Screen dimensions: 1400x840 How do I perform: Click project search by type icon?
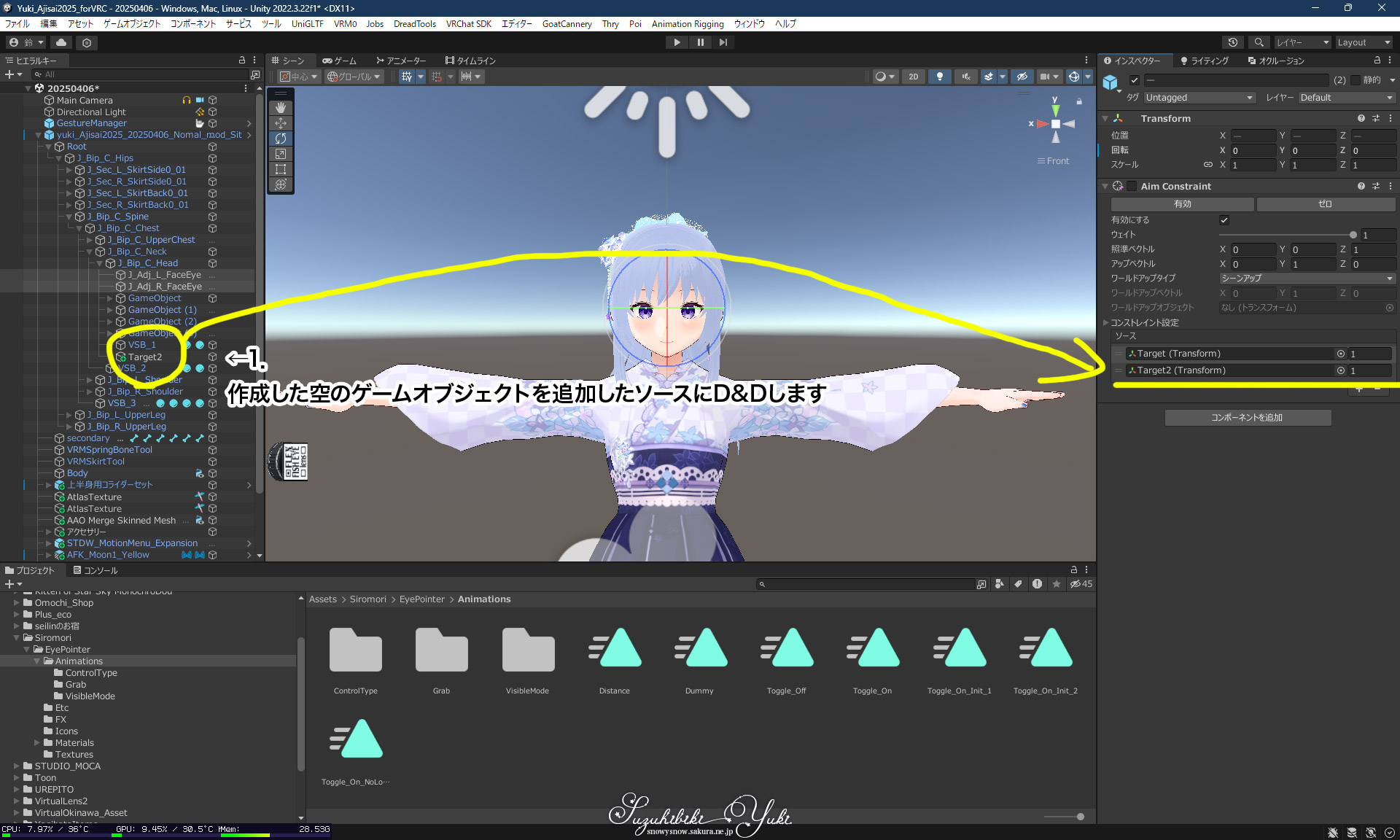(x=1000, y=584)
